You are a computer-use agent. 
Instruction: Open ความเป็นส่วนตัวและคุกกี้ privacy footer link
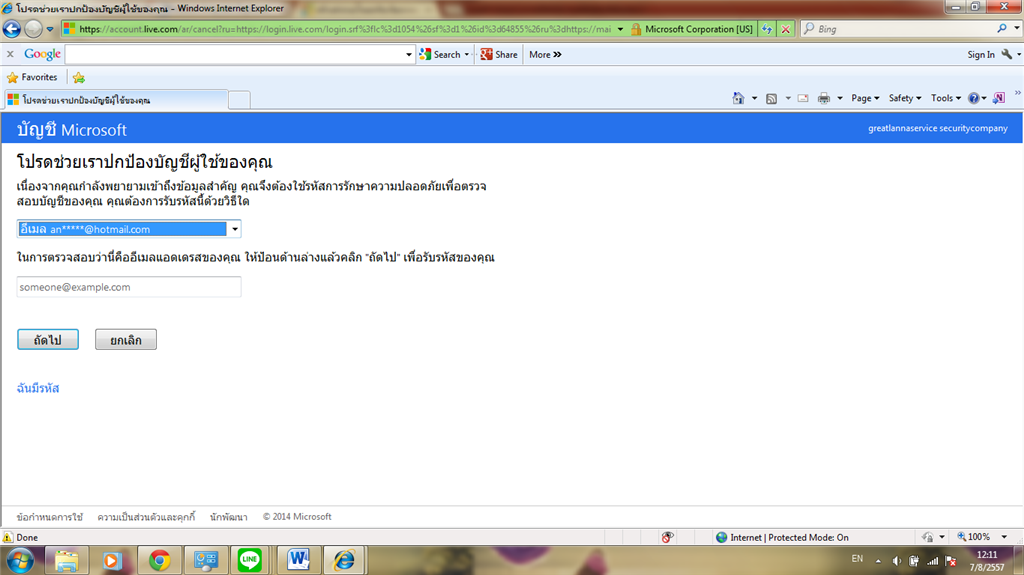146,517
